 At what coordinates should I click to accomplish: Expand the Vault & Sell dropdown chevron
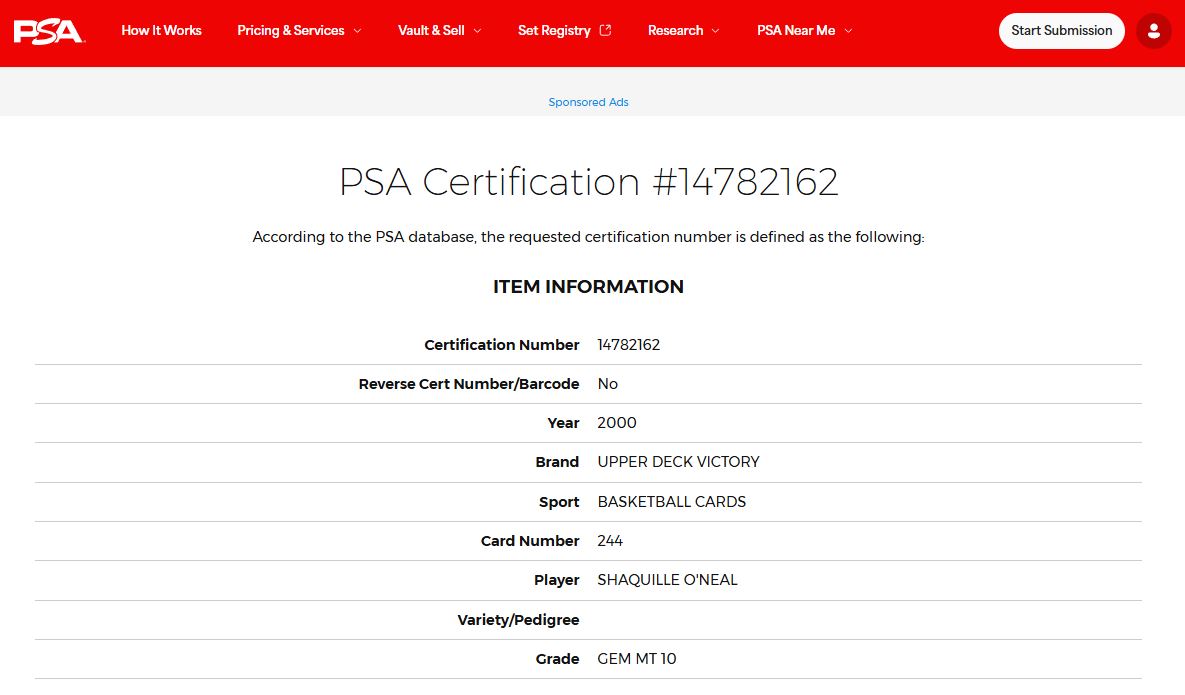pos(477,31)
